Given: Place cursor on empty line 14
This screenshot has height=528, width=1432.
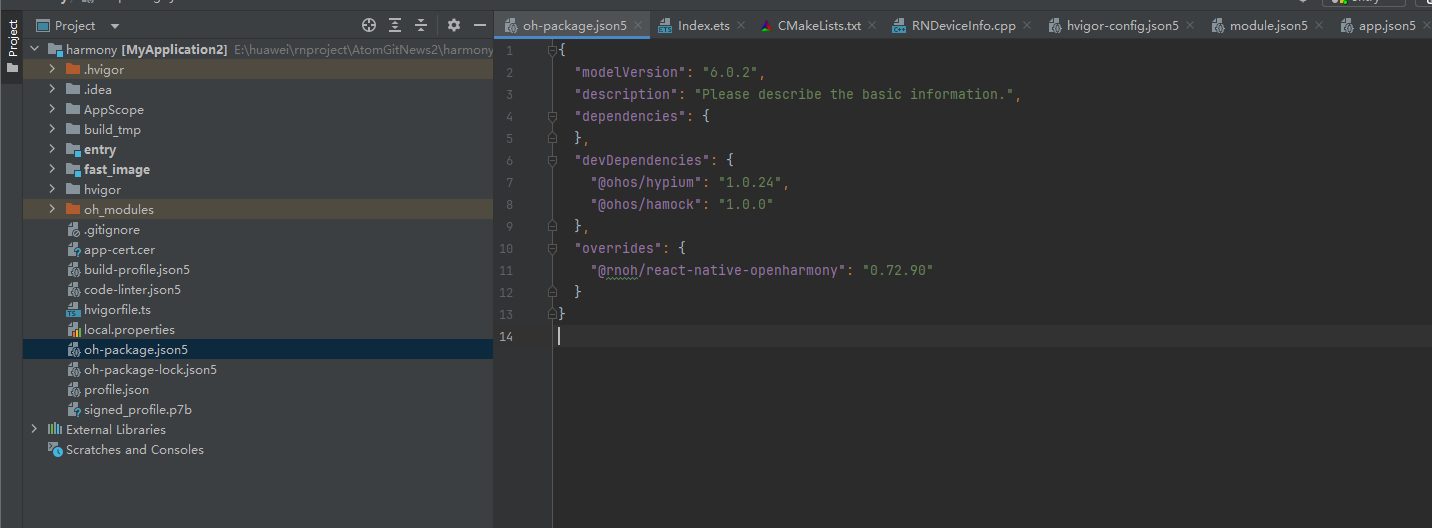Looking at the screenshot, I should (x=990, y=336).
